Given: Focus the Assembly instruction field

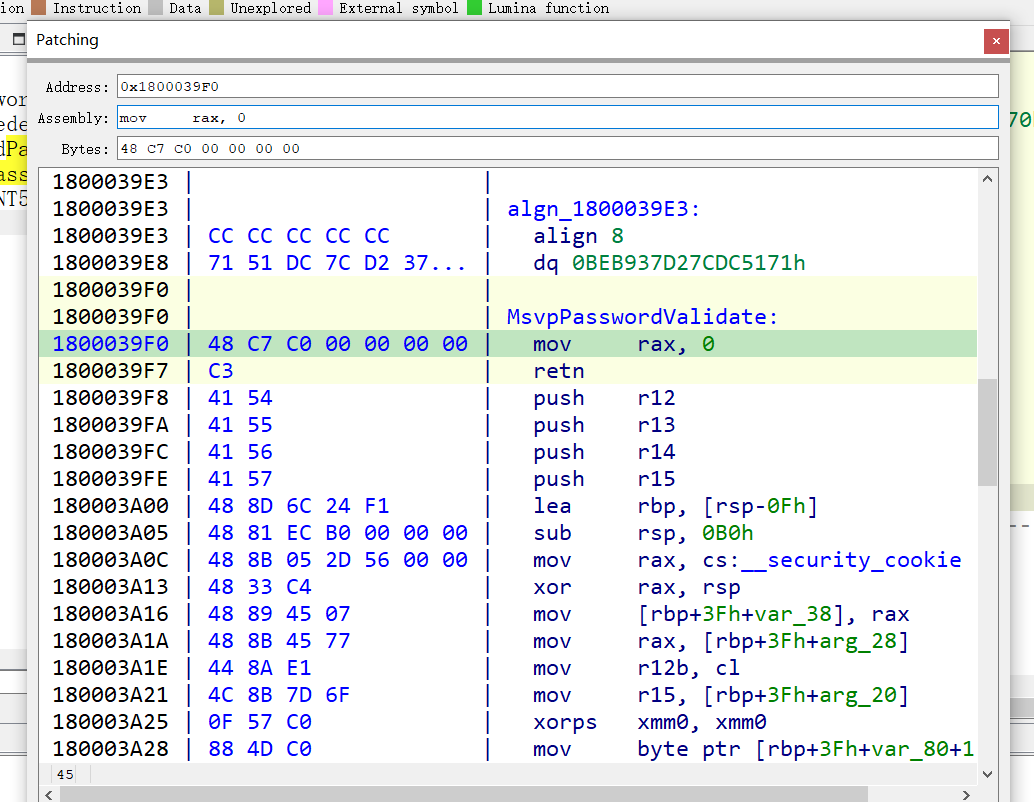Looking at the screenshot, I should pyautogui.click(x=557, y=118).
